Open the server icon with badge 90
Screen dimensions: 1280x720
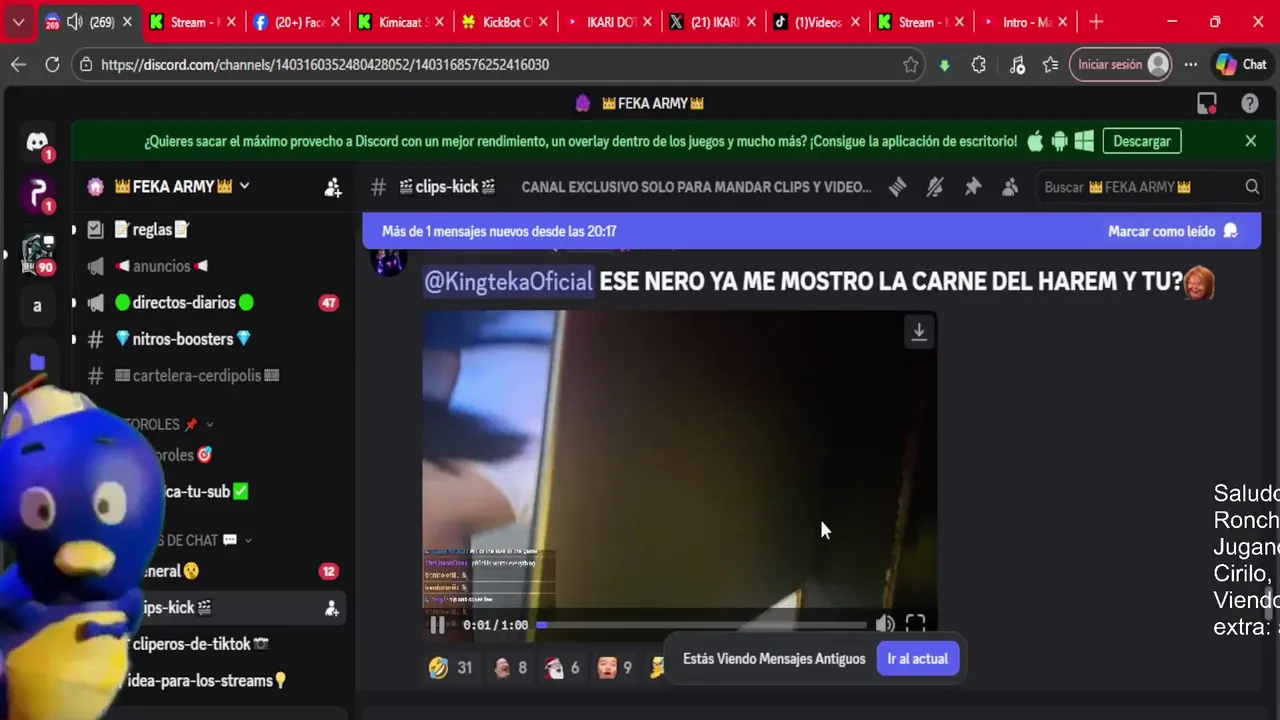point(37,252)
